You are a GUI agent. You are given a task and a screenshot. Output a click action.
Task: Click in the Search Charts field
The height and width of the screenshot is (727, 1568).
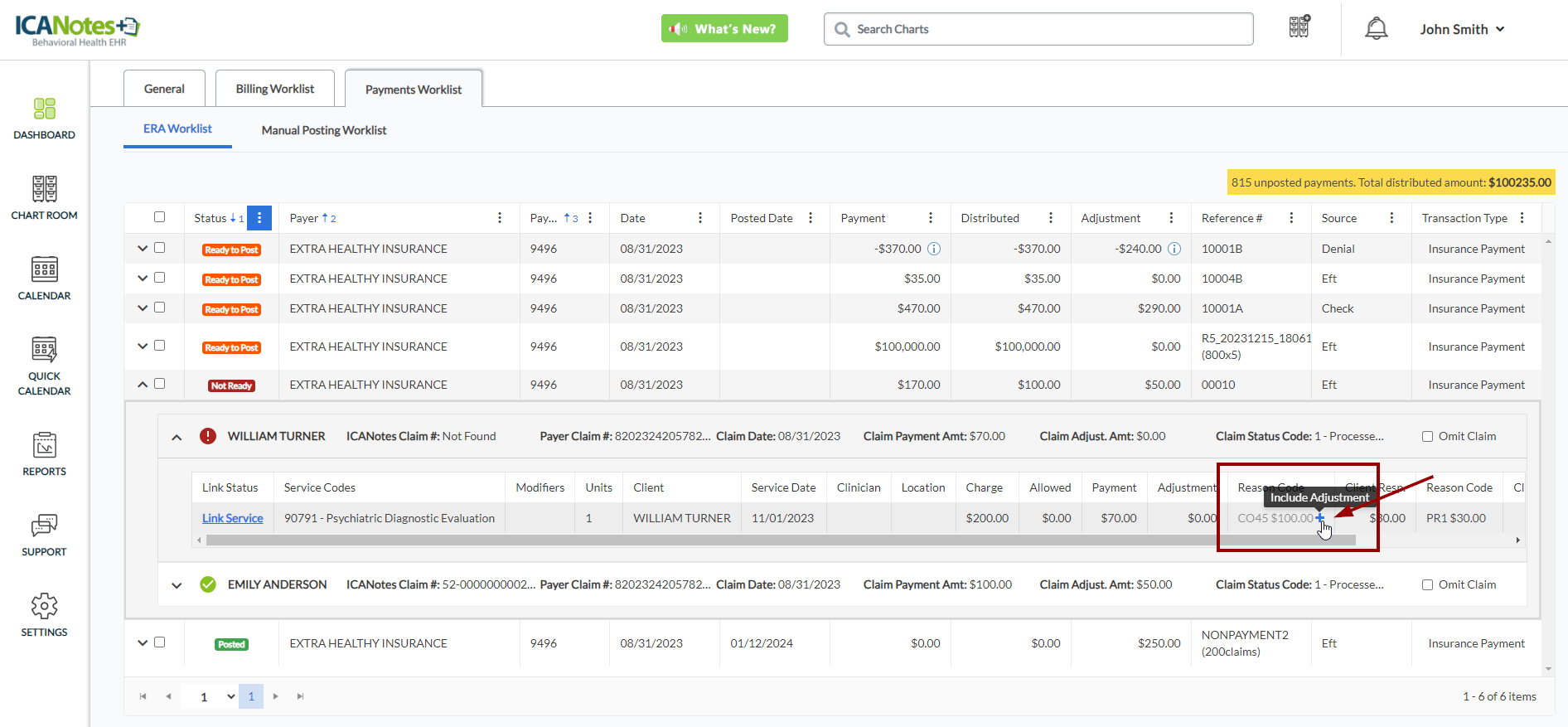1038,29
